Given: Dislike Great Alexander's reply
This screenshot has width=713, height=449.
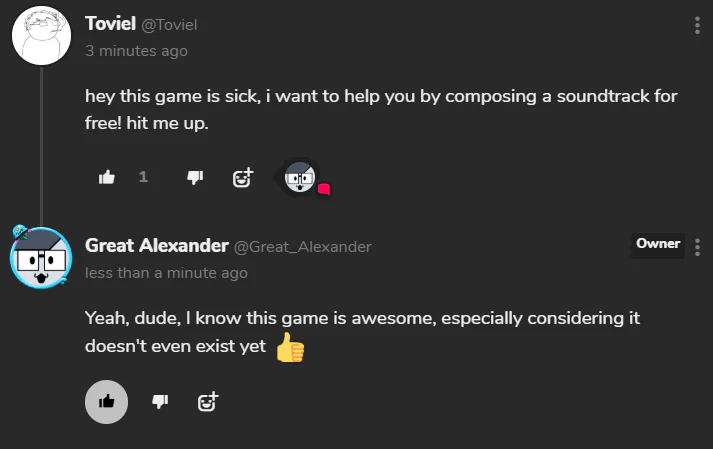Looking at the screenshot, I should [159, 402].
